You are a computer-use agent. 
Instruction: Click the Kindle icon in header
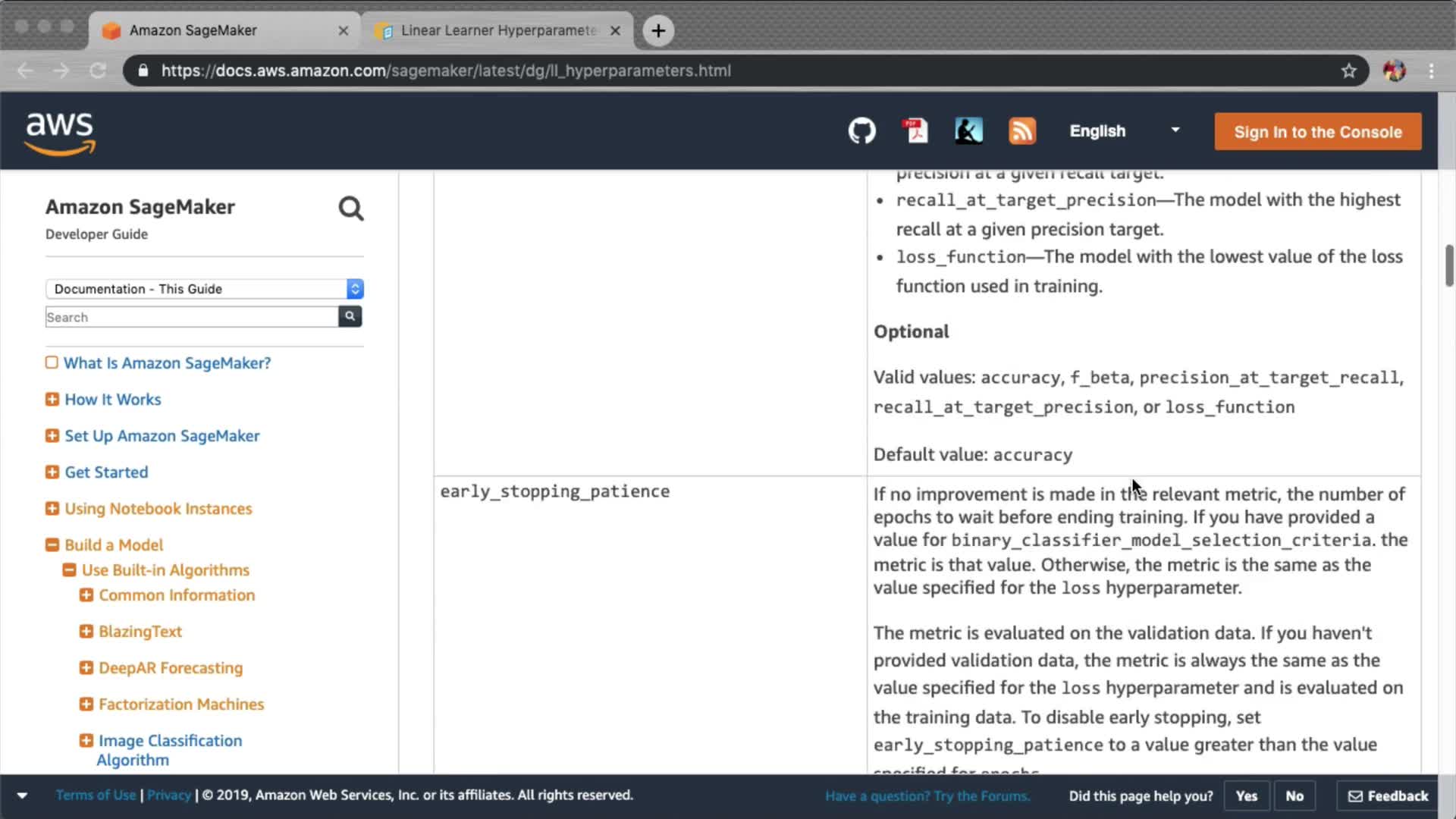(x=968, y=131)
